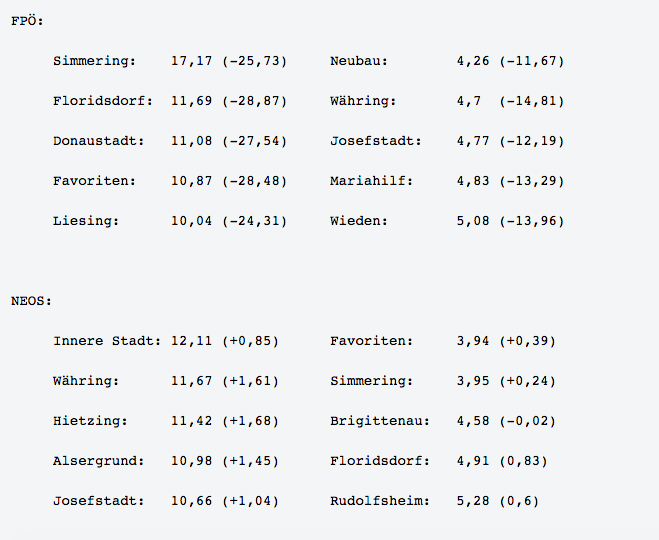
Task: Click the Wieden district label
Action: (x=359, y=221)
